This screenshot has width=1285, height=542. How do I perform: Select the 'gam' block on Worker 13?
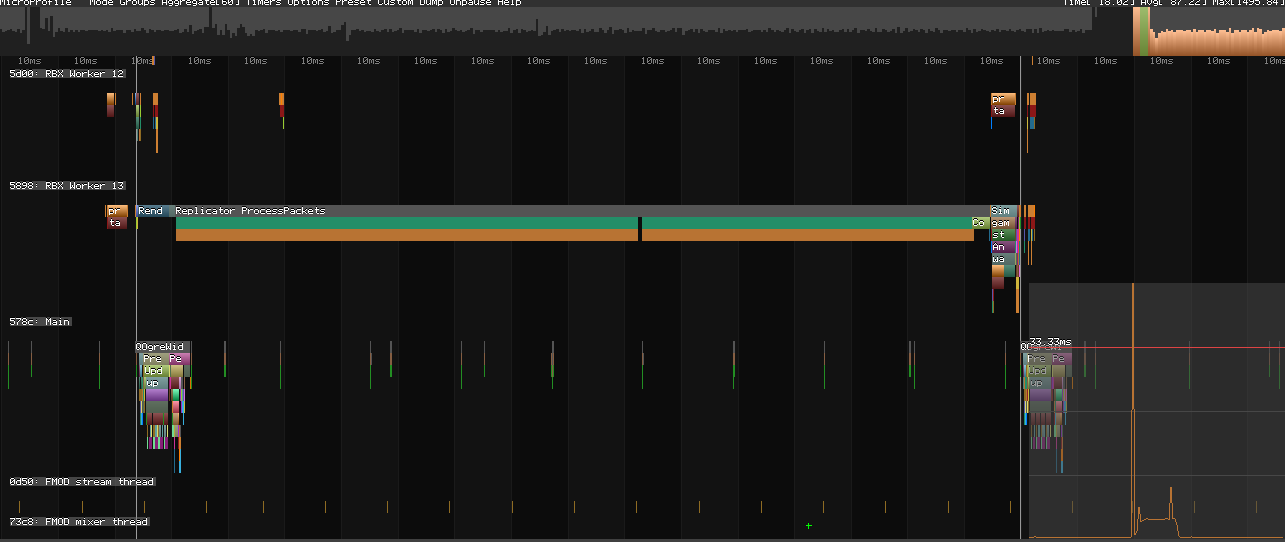point(1003,223)
